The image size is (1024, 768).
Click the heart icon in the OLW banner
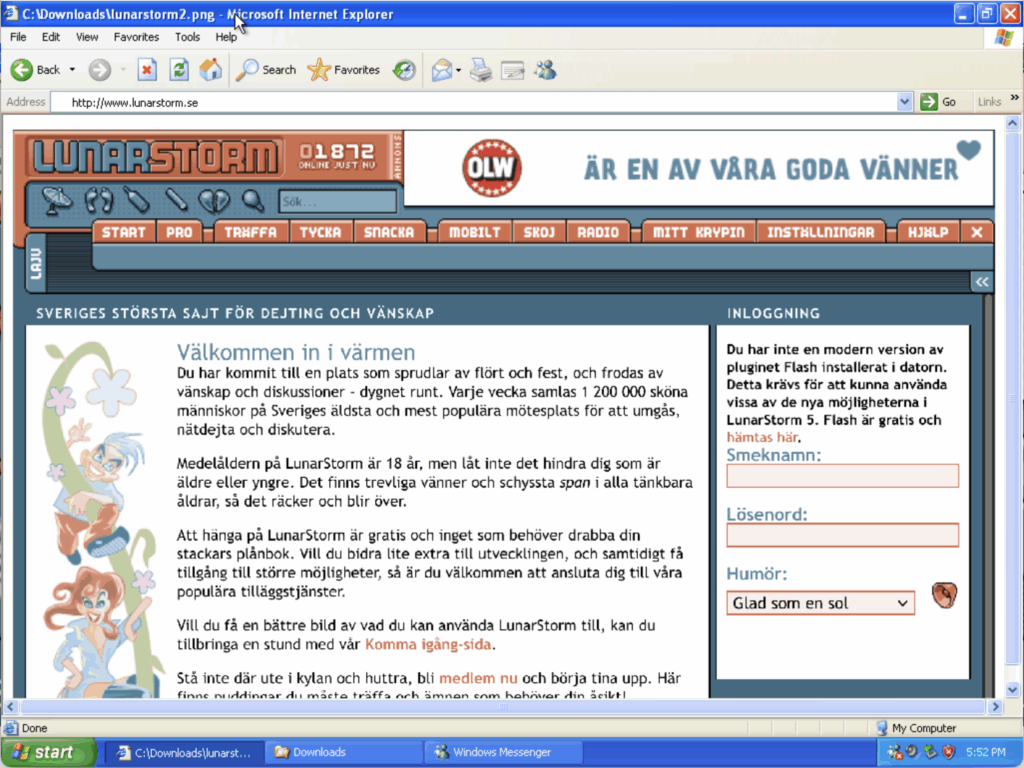968,150
